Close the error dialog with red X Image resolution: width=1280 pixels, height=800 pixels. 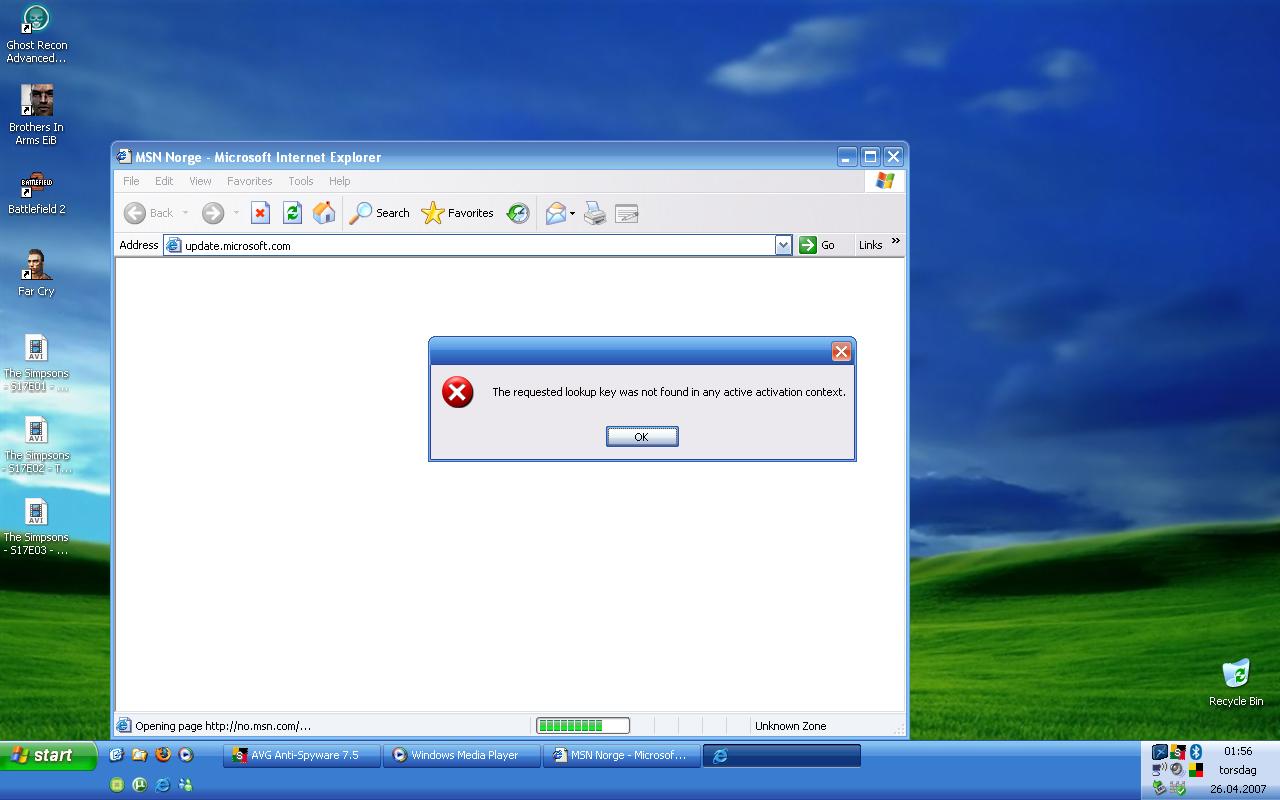tap(841, 351)
